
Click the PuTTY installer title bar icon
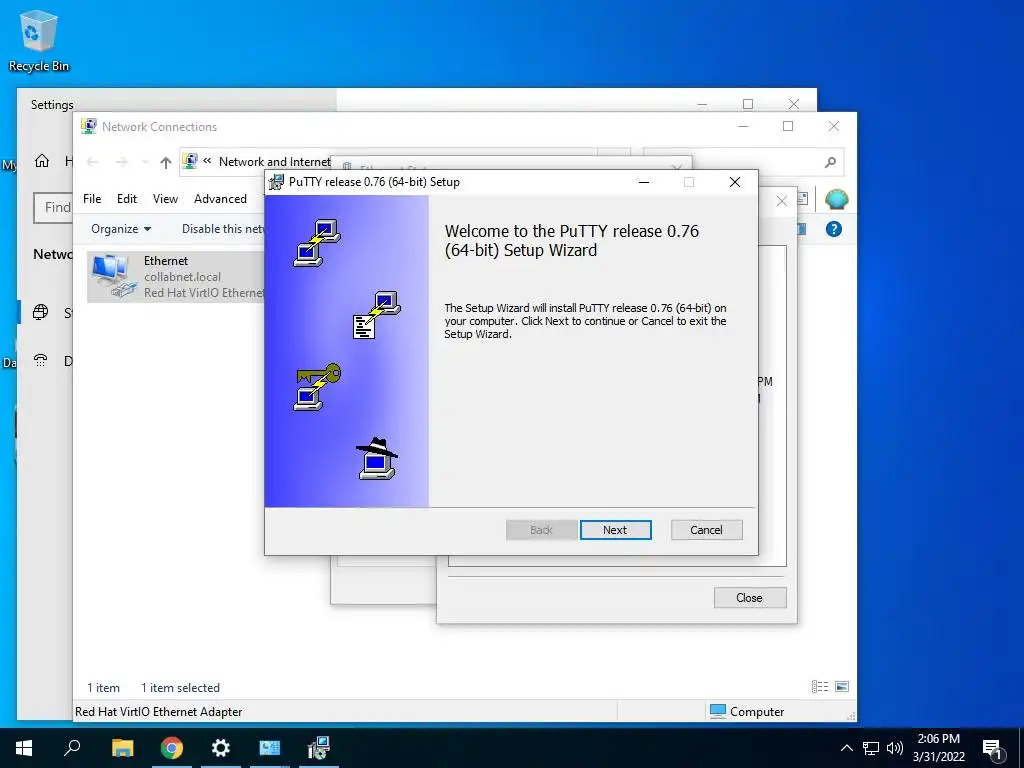coord(276,182)
